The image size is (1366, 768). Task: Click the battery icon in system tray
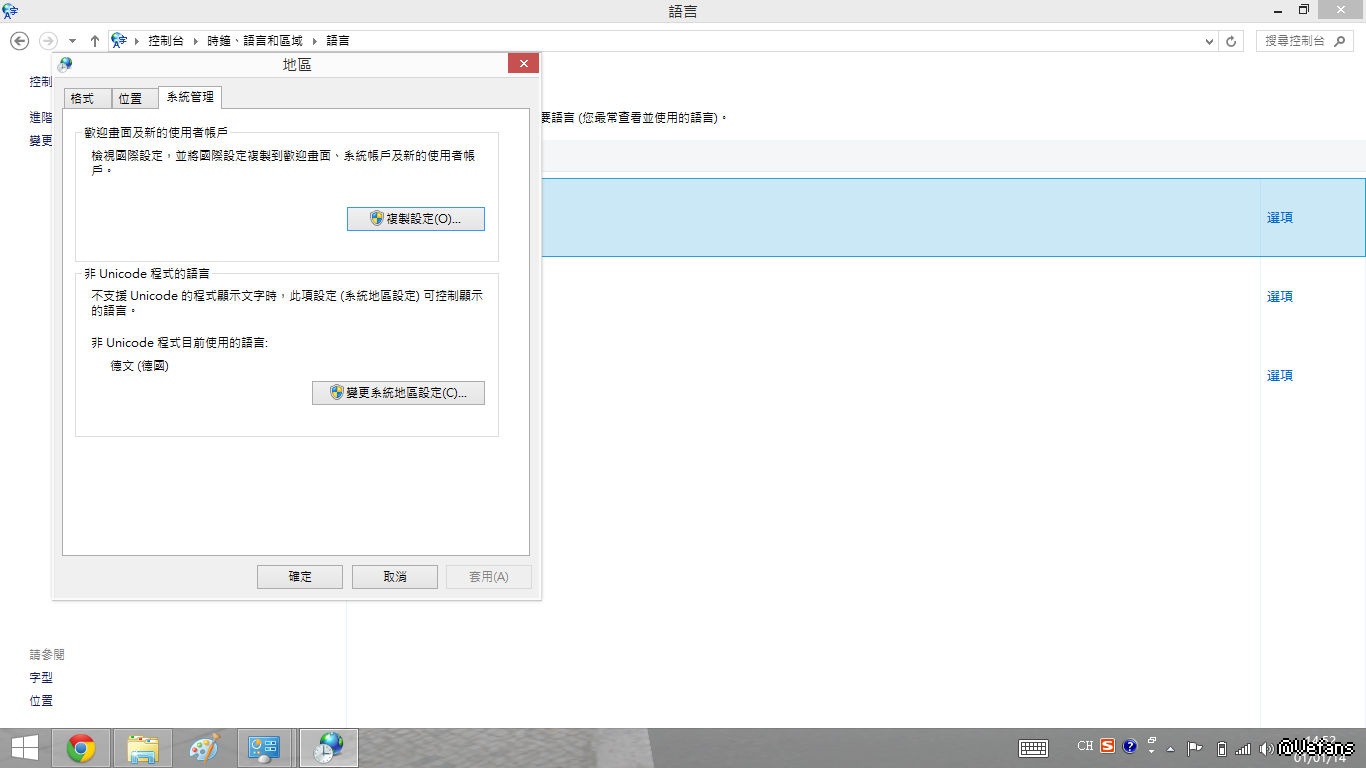click(1221, 748)
